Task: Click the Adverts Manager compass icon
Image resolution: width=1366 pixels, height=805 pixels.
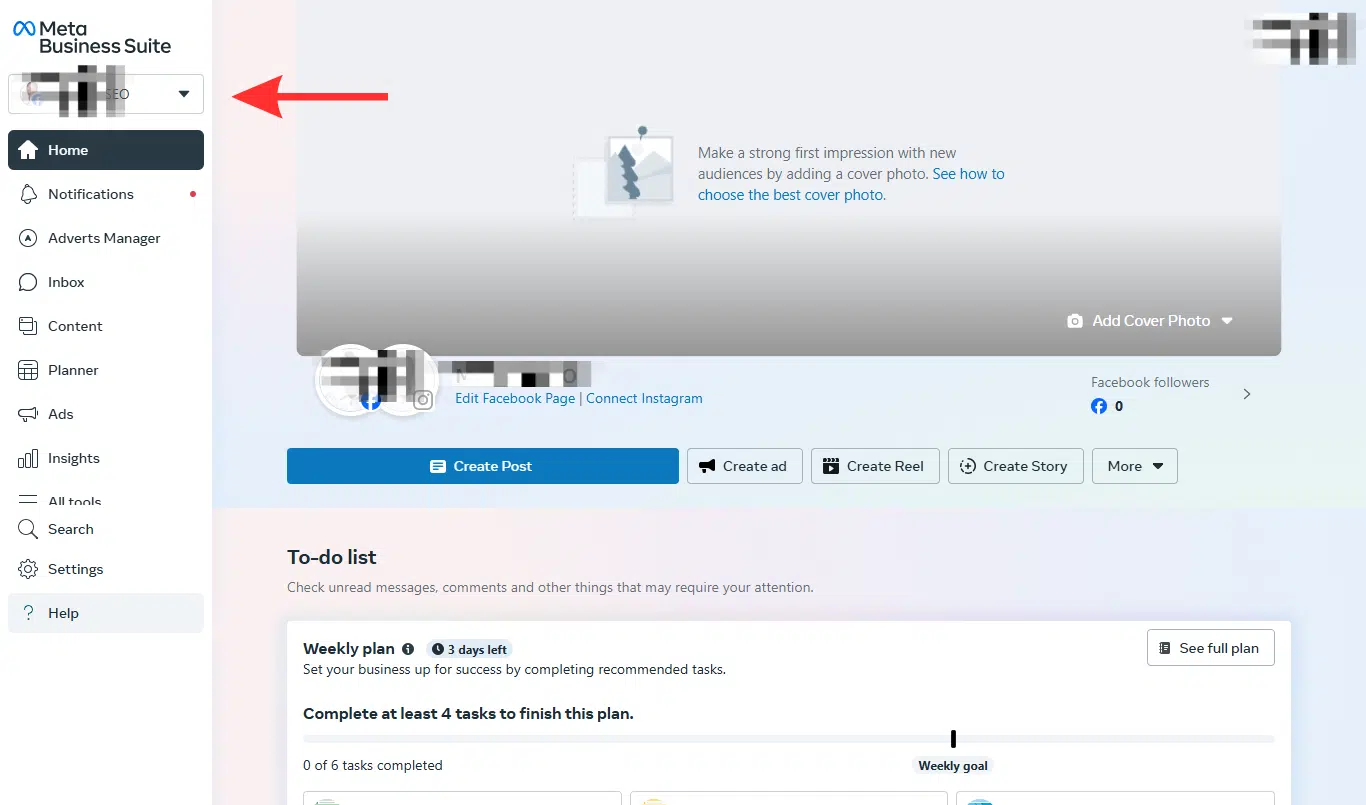Action: pos(28,238)
